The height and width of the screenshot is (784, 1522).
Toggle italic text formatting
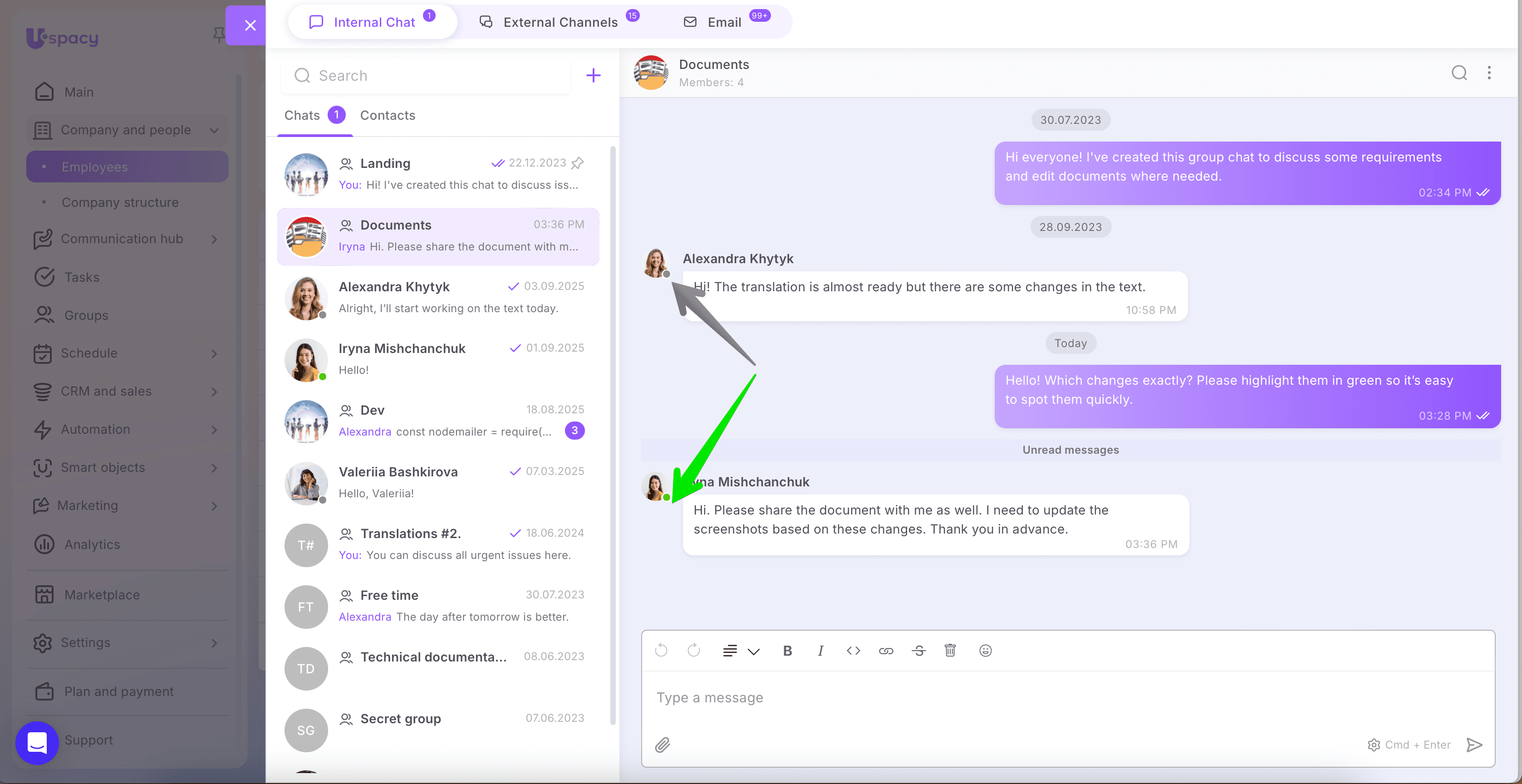pos(820,651)
